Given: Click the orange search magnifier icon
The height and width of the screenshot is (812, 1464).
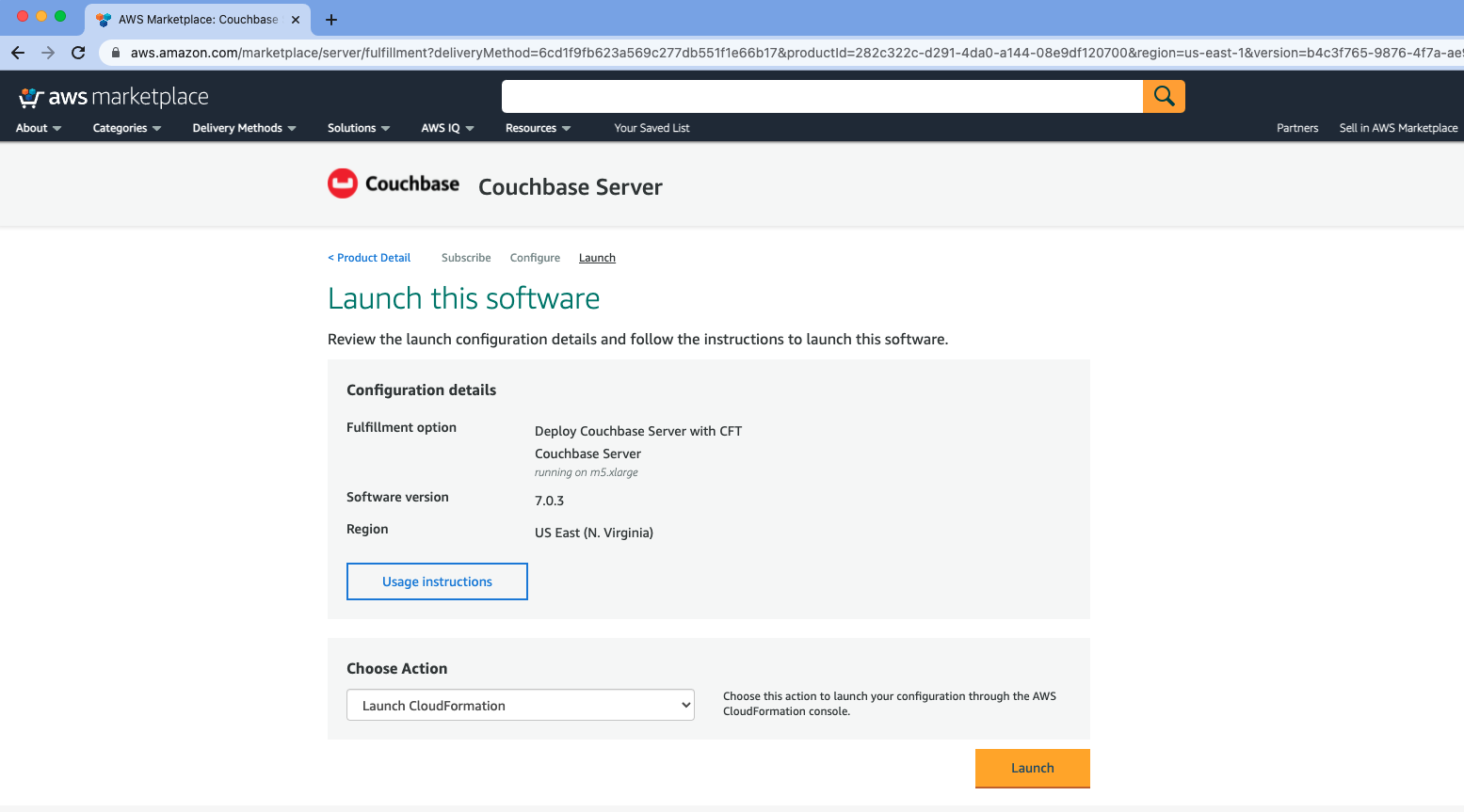Looking at the screenshot, I should point(1164,95).
